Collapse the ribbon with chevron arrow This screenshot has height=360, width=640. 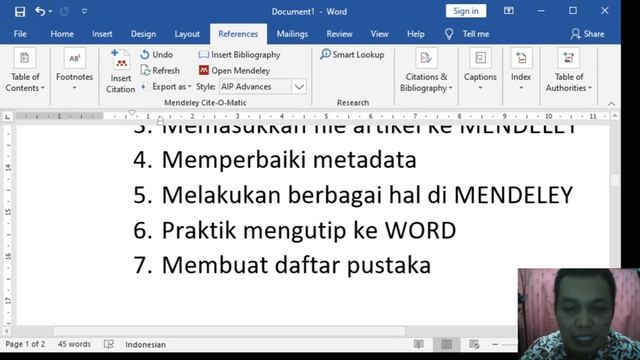pyautogui.click(x=611, y=104)
